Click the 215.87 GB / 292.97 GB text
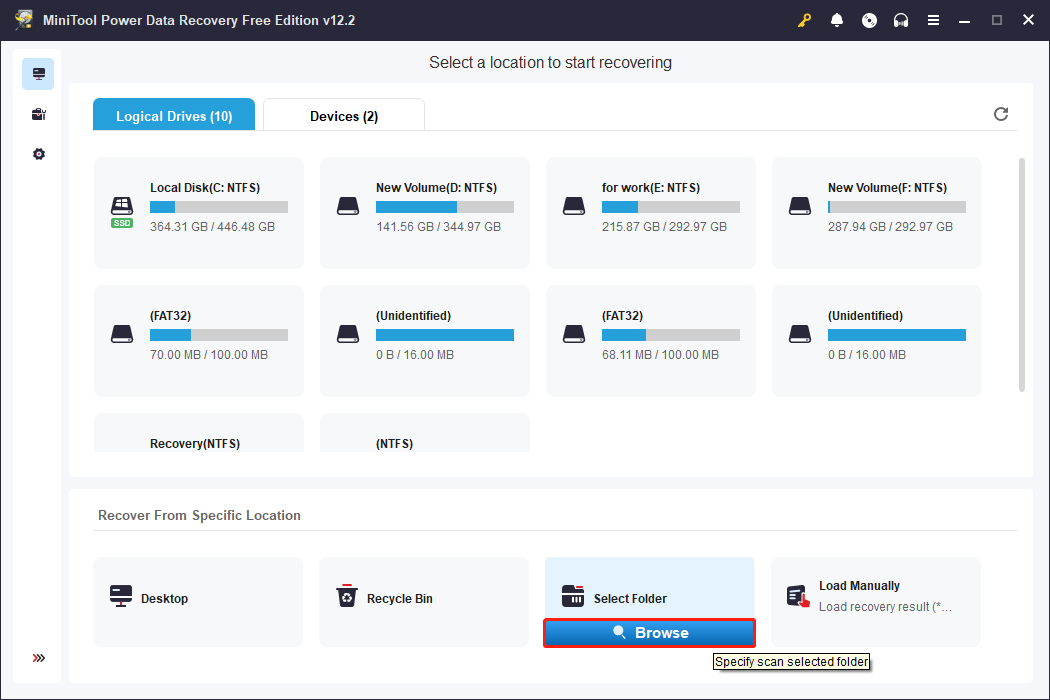The image size is (1050, 700). coord(664,226)
